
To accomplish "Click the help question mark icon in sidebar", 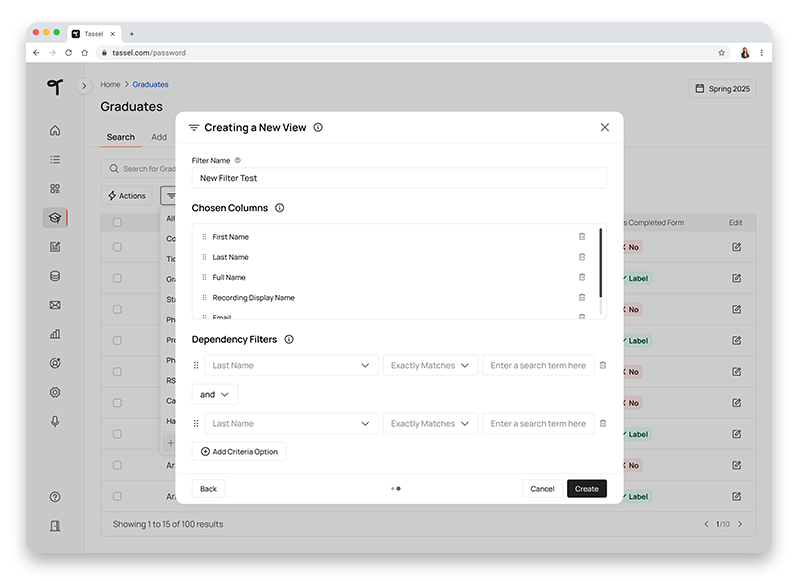I will [x=55, y=497].
